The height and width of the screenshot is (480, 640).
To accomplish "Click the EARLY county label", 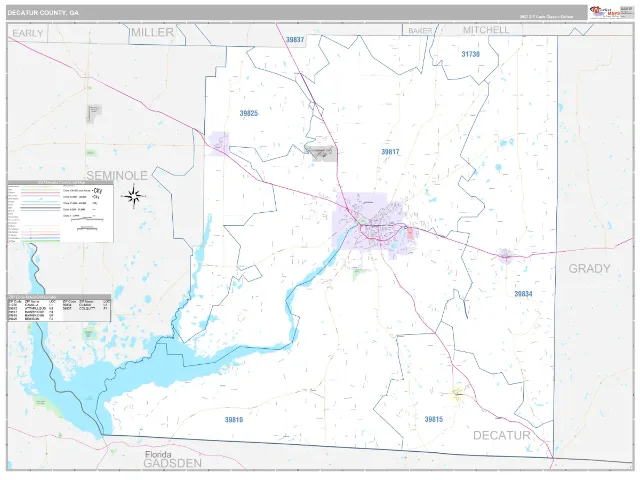I will coord(28,33).
